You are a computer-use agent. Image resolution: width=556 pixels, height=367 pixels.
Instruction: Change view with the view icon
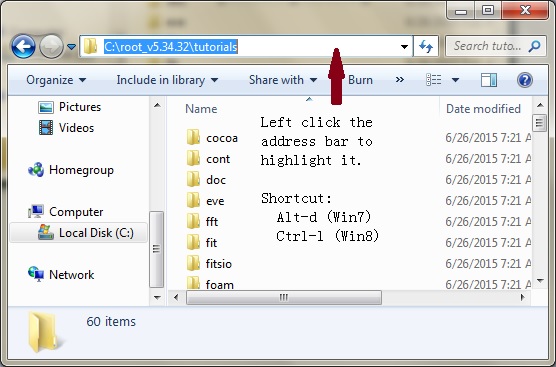coord(434,80)
